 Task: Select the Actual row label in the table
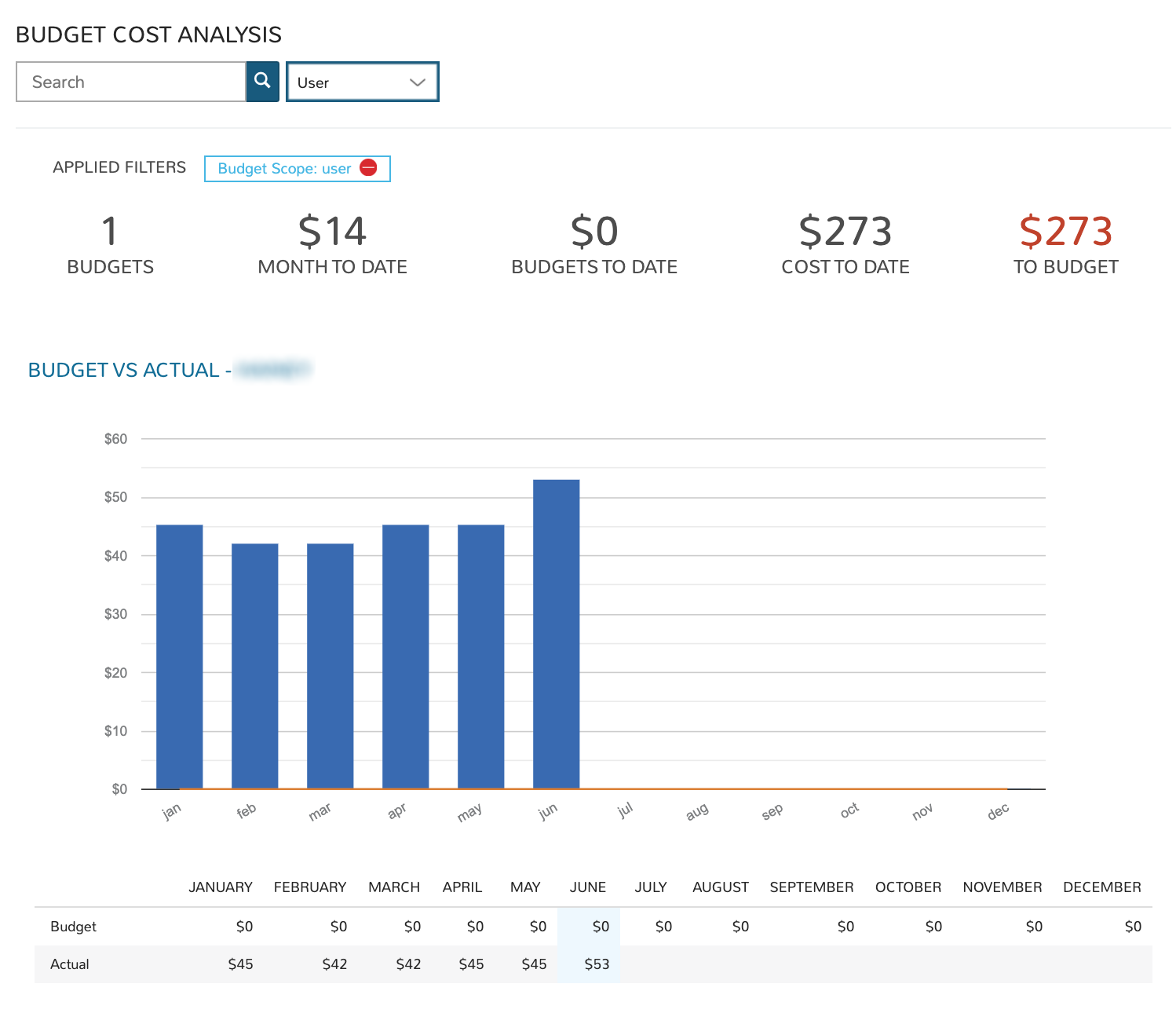click(x=70, y=964)
